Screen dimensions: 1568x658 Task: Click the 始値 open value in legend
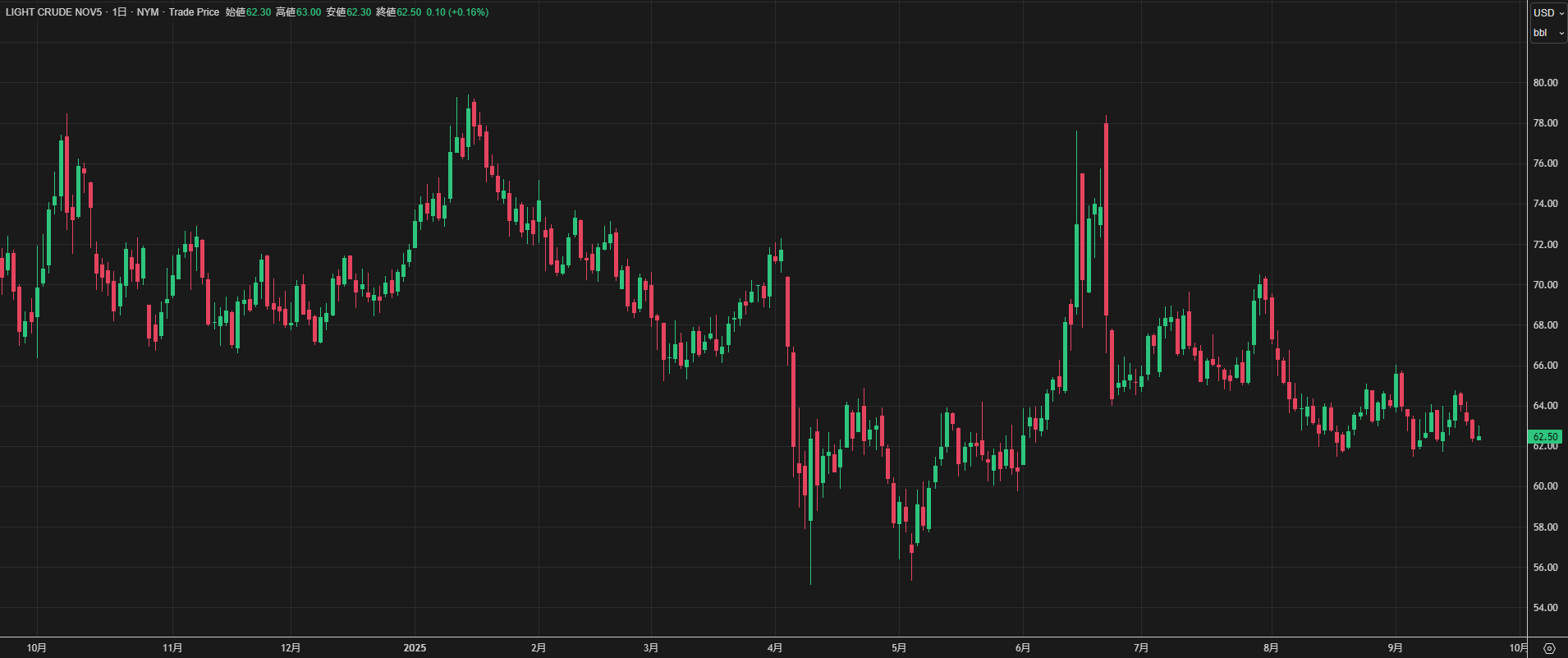pyautogui.click(x=259, y=12)
